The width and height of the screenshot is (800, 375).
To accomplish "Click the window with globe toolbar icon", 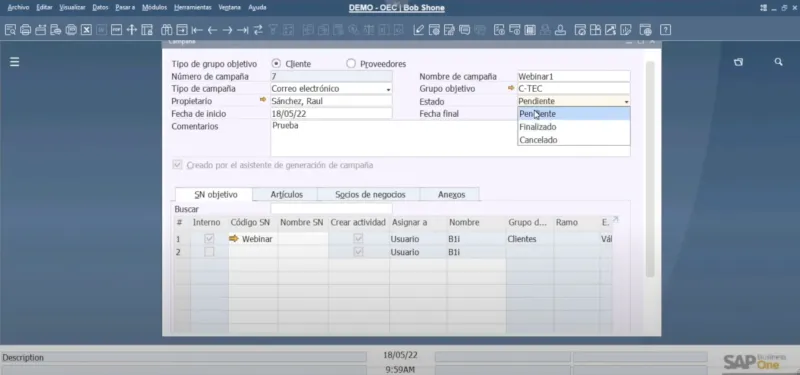I will click(x=646, y=30).
